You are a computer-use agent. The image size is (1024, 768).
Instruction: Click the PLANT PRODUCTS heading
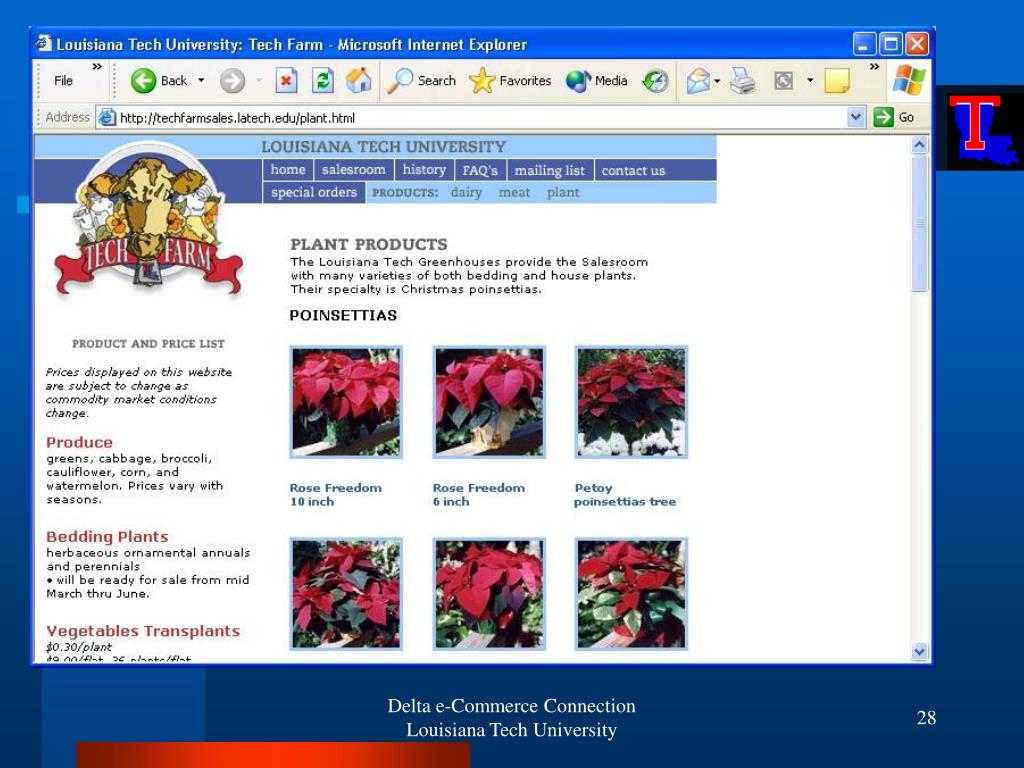tap(369, 244)
